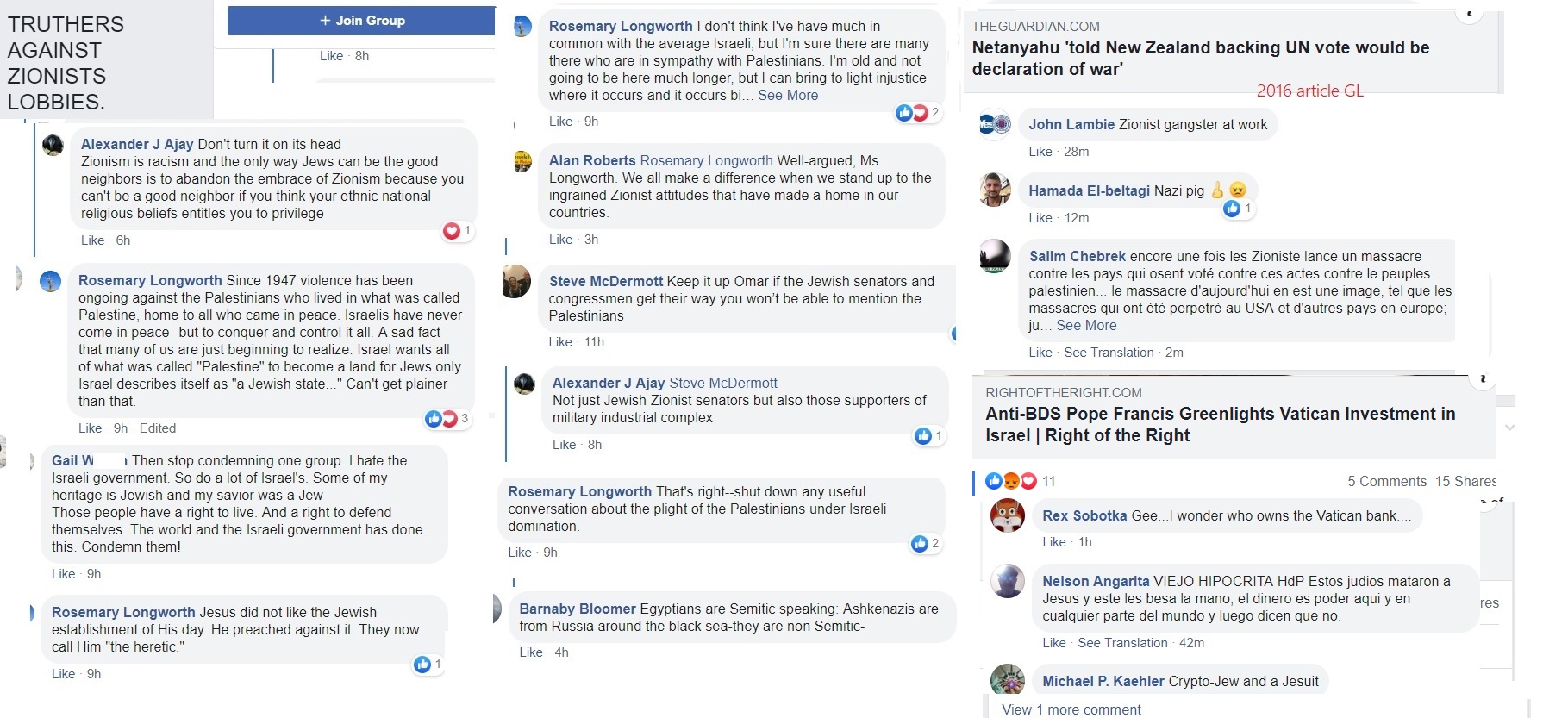Click heart reaction on Alexander J Ajay's top comment
Viewport: 1568px width, 718px height.
click(x=452, y=231)
